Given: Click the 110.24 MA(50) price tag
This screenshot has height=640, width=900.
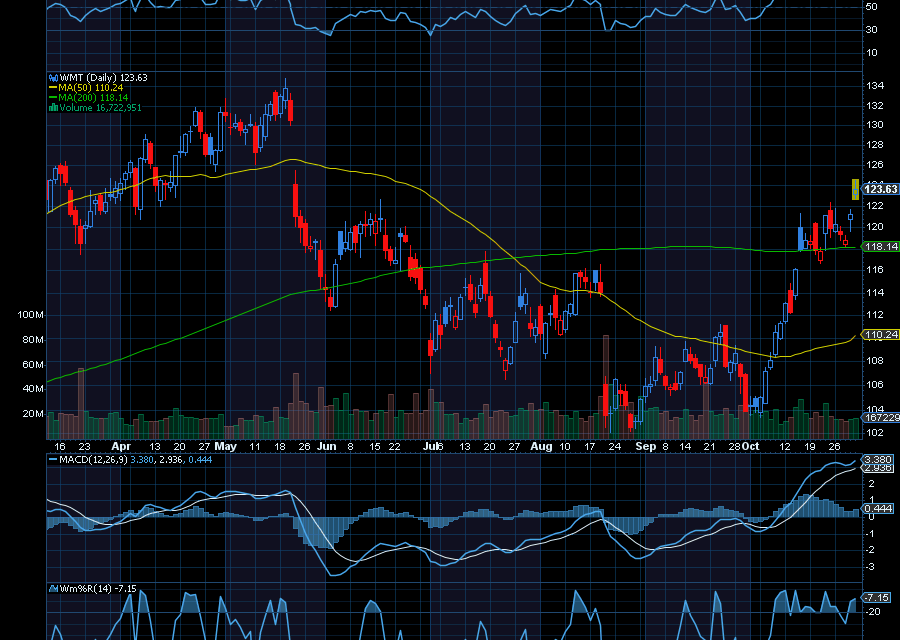Looking at the screenshot, I should point(881,335).
